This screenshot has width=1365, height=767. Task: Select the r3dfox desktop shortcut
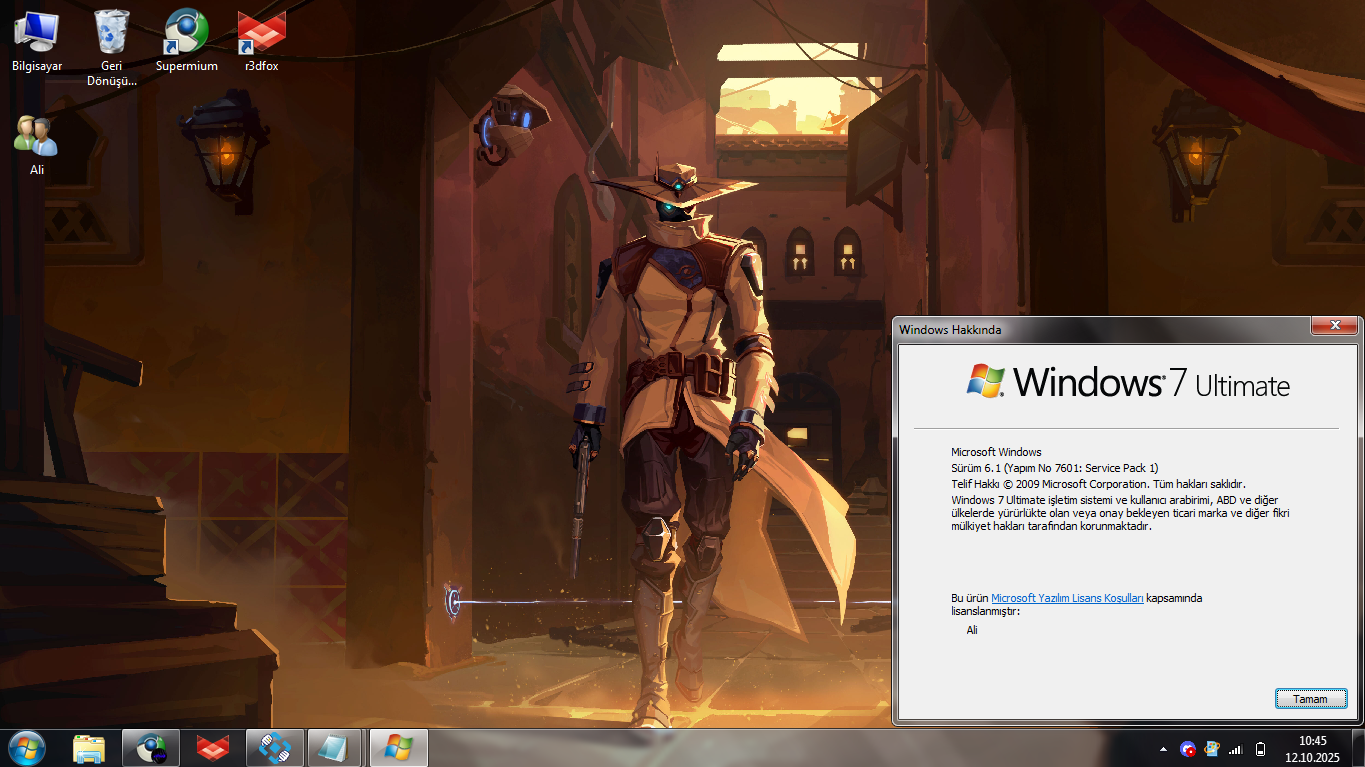click(261, 42)
